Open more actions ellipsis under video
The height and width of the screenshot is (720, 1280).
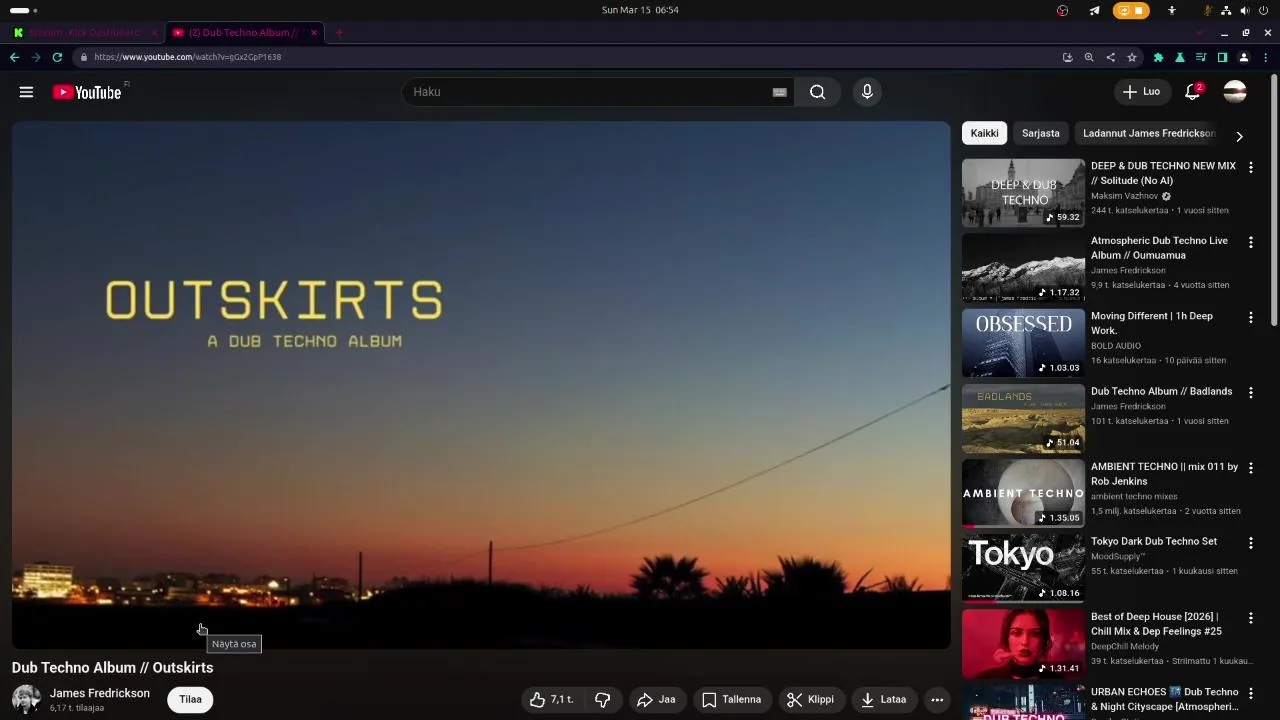point(937,700)
